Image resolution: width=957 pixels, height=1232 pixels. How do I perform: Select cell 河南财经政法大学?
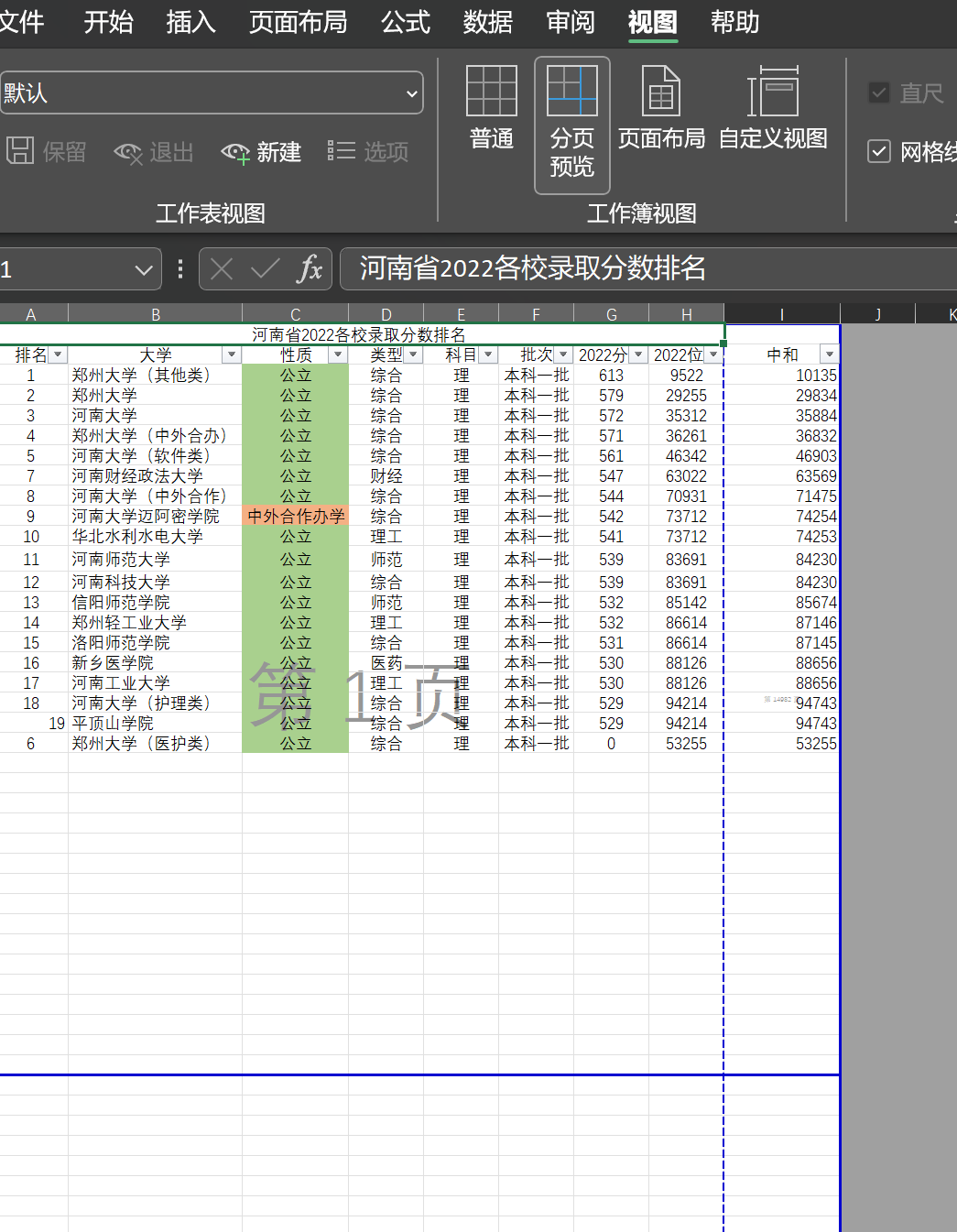(156, 476)
